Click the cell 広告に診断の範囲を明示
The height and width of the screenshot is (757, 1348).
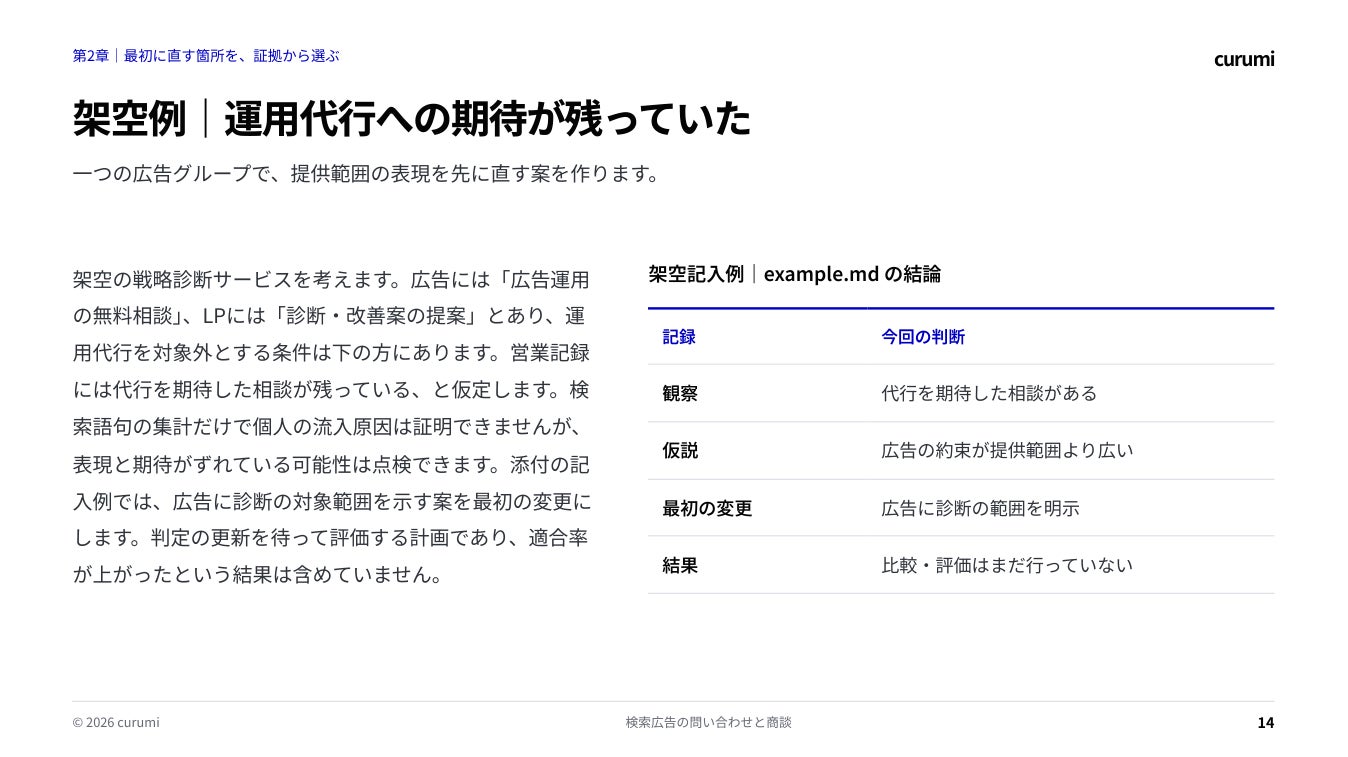pos(980,508)
